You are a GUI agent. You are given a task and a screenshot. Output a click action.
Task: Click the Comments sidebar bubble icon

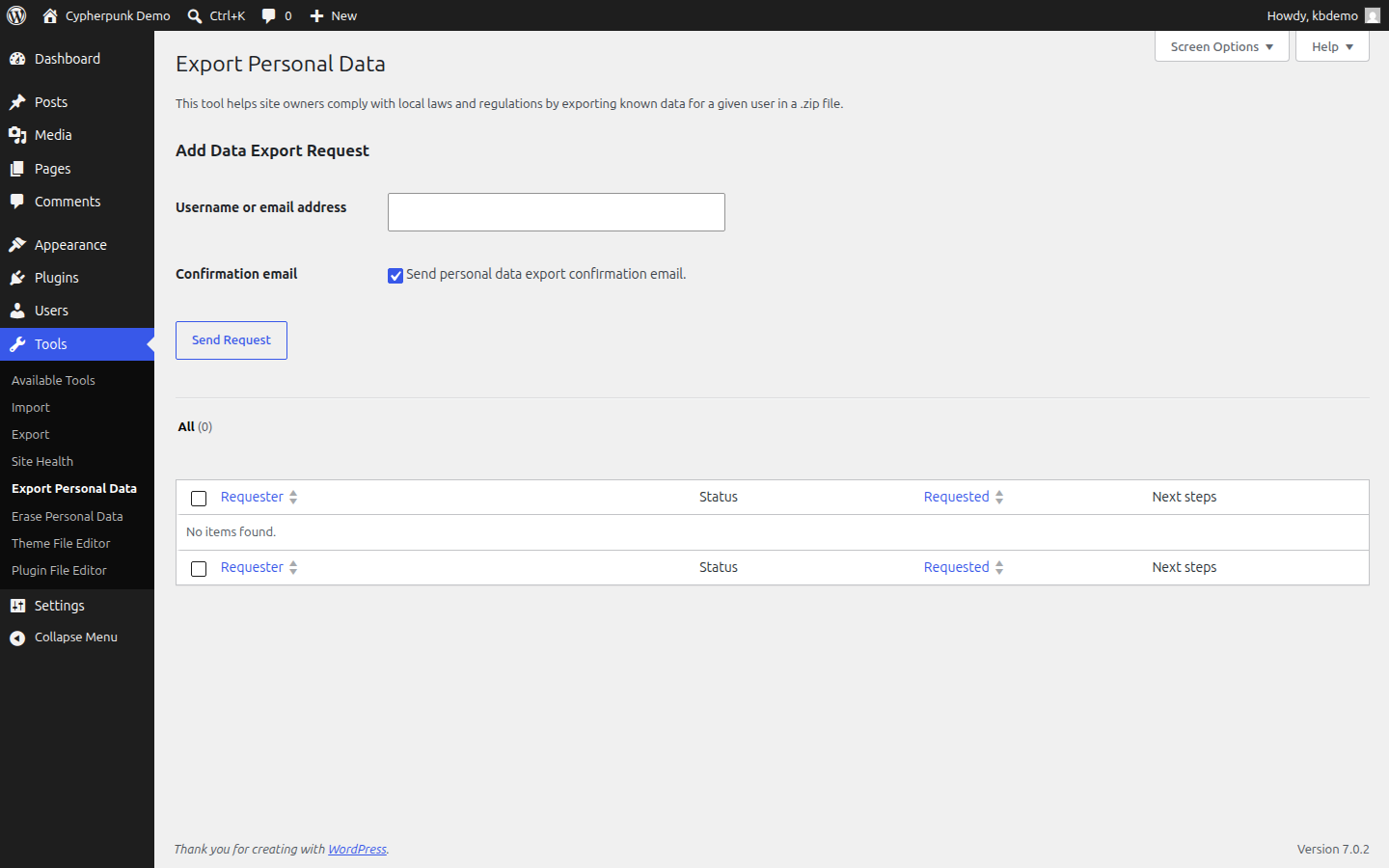coord(17,202)
